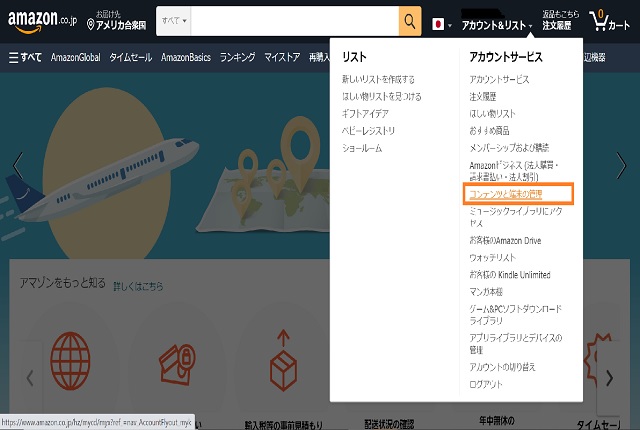Screen dimensions: 640x430
Task: Go to previous hero banner slide
Action: click(x=17, y=165)
